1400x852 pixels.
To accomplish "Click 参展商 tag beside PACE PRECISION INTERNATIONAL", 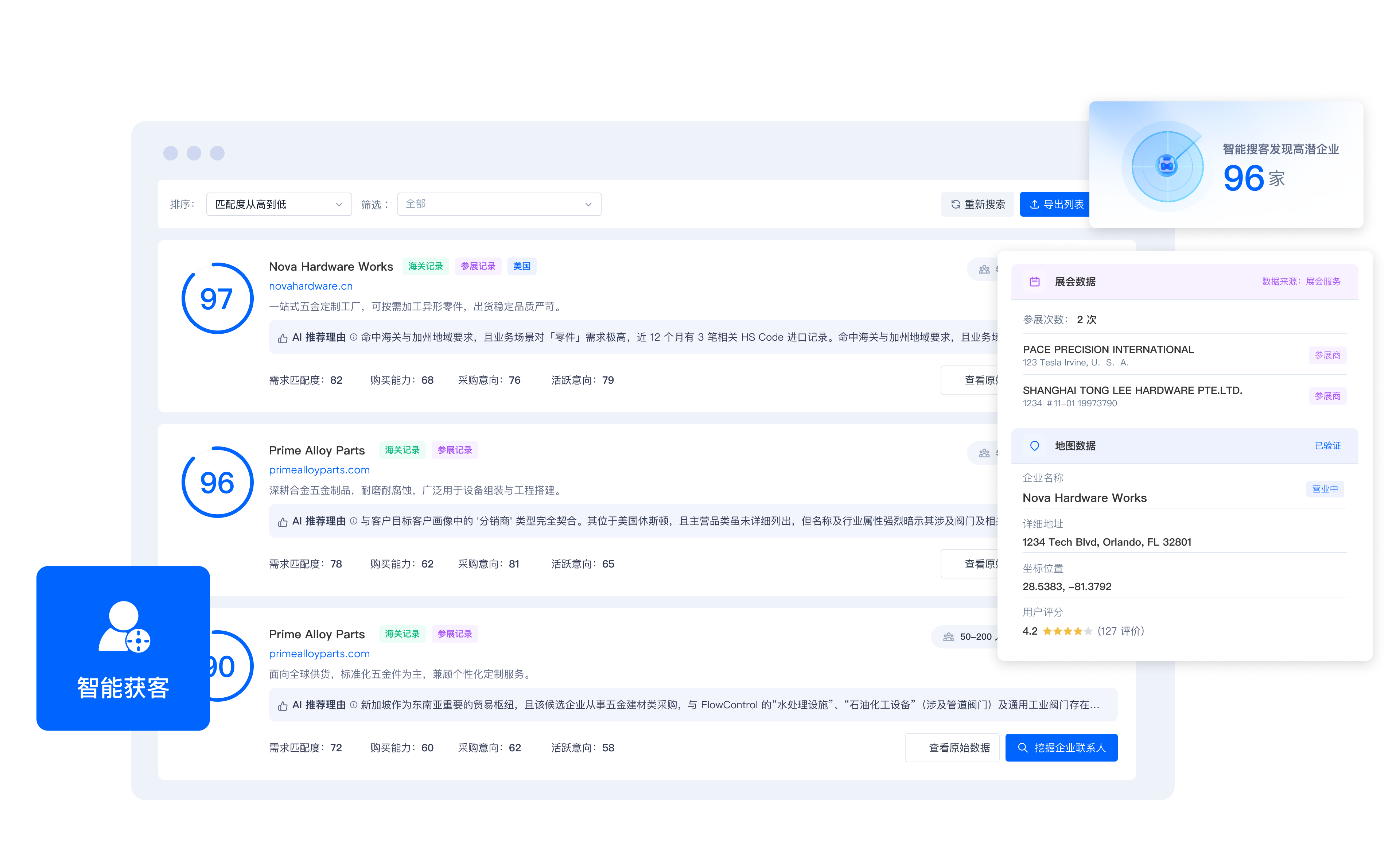I will pos(1327,355).
